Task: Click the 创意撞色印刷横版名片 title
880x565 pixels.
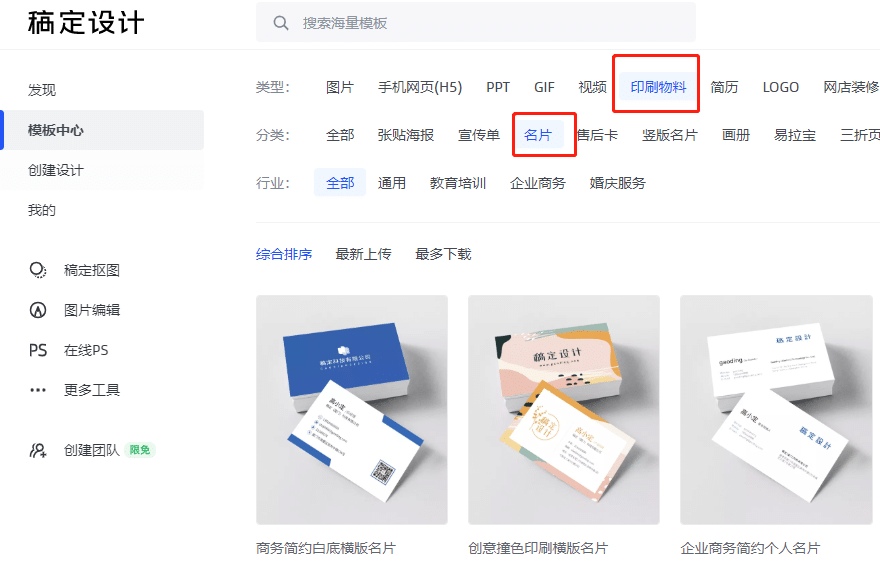Action: [x=538, y=548]
